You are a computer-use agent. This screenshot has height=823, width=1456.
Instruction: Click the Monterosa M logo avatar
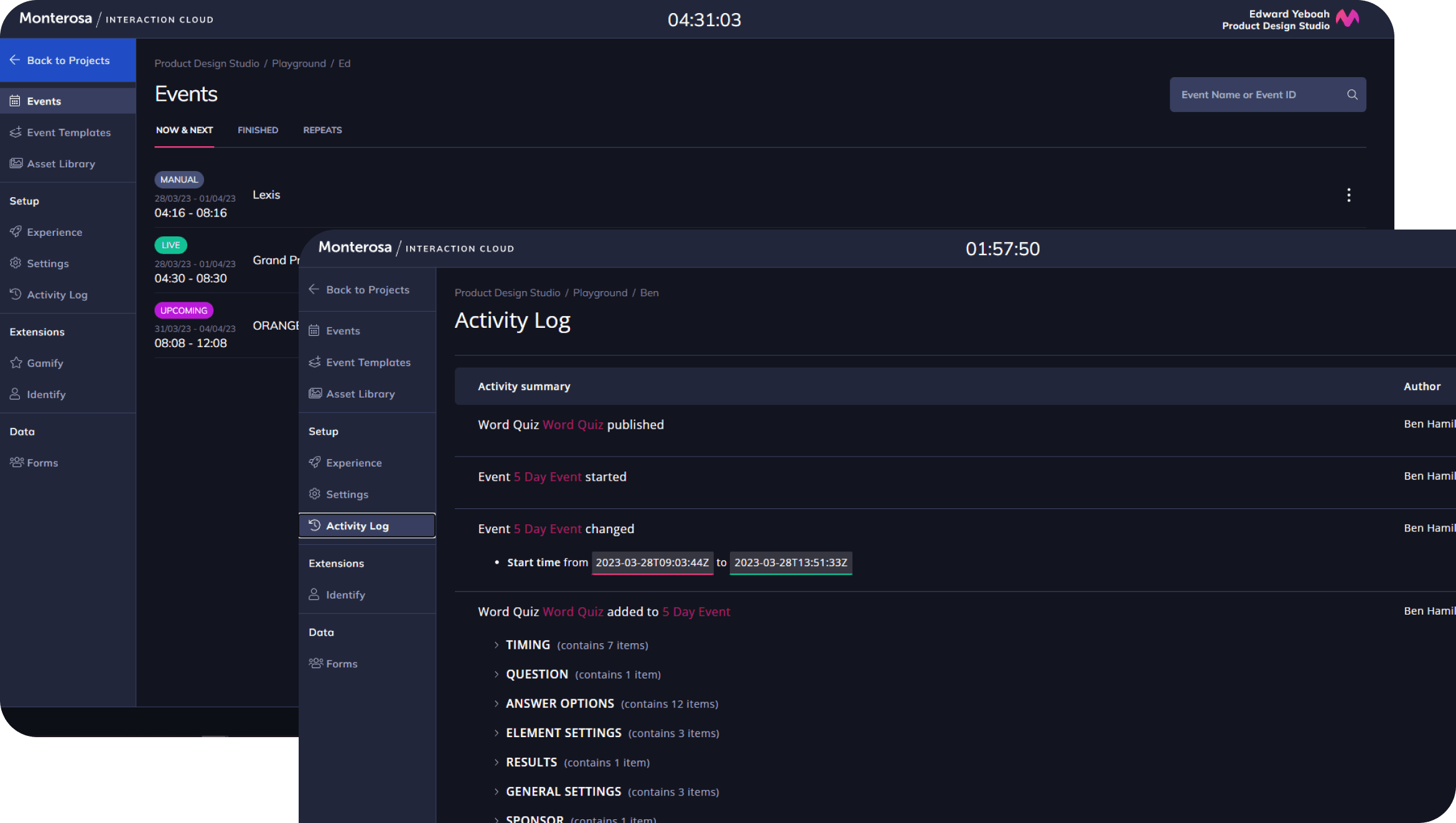coord(1348,19)
